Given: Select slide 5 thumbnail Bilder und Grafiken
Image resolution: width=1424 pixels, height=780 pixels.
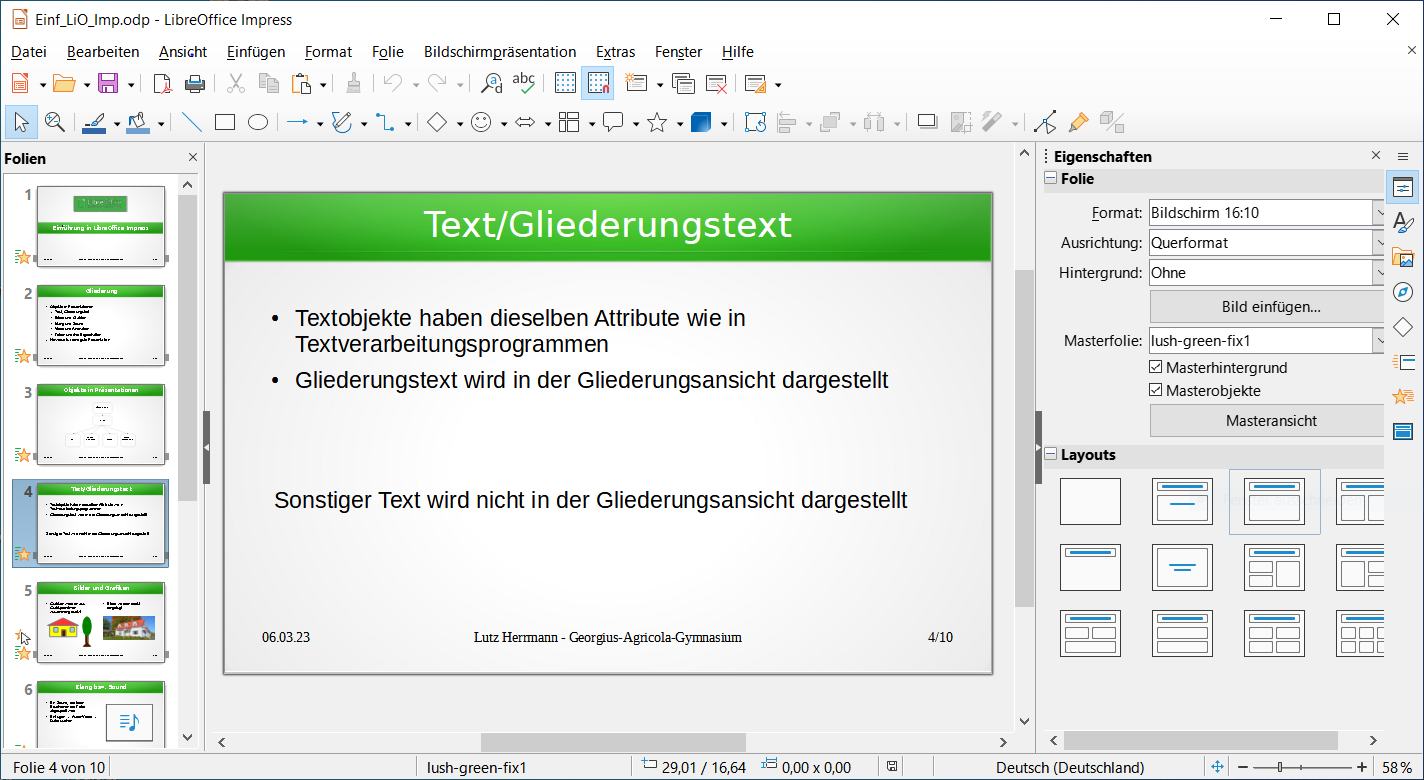Looking at the screenshot, I should (x=101, y=622).
